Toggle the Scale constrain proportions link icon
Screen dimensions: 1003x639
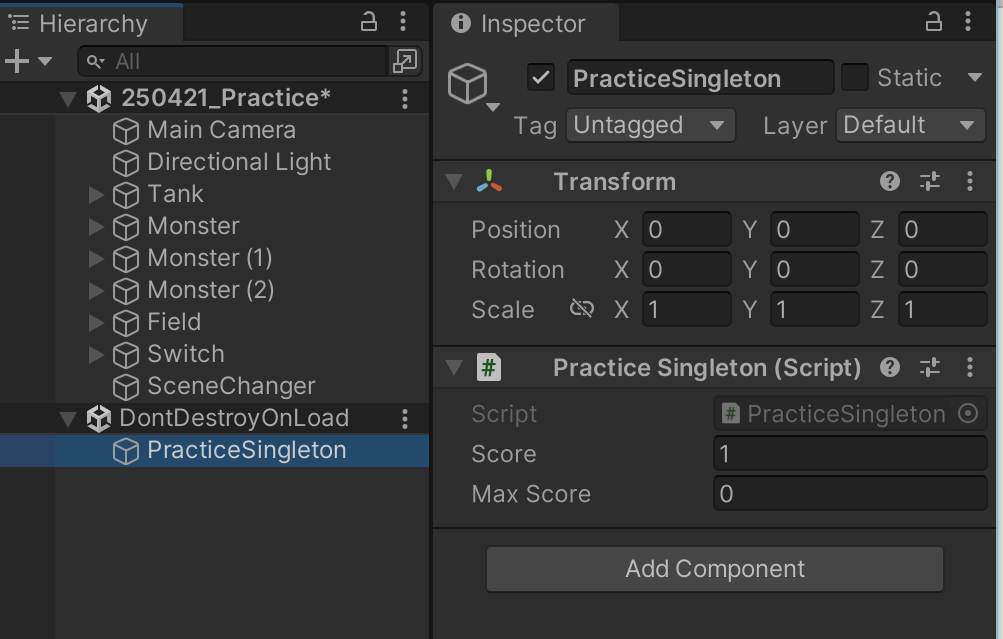[x=581, y=309]
